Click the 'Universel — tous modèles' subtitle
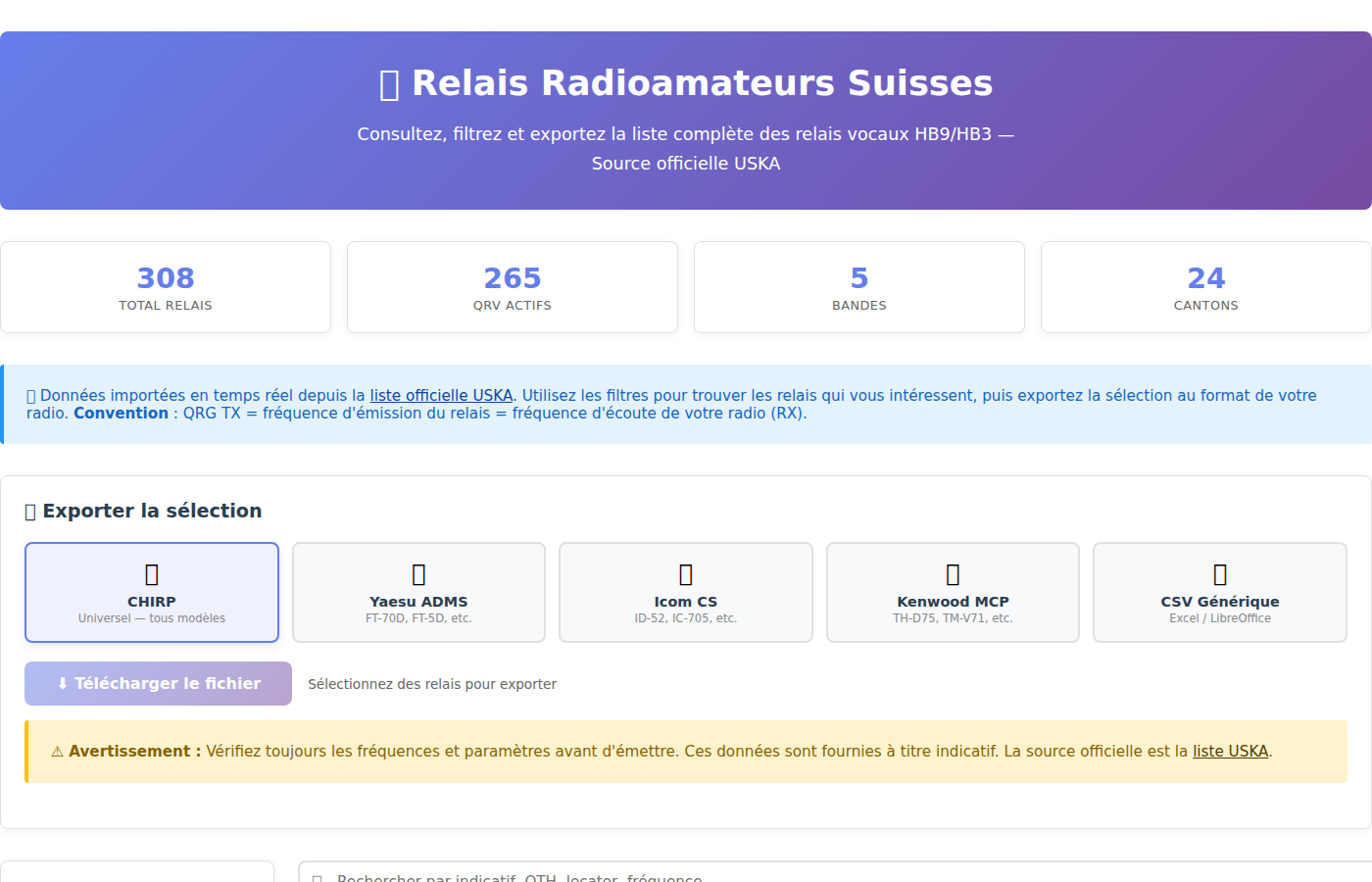Viewport: 1372px width, 882px height. pos(152,618)
